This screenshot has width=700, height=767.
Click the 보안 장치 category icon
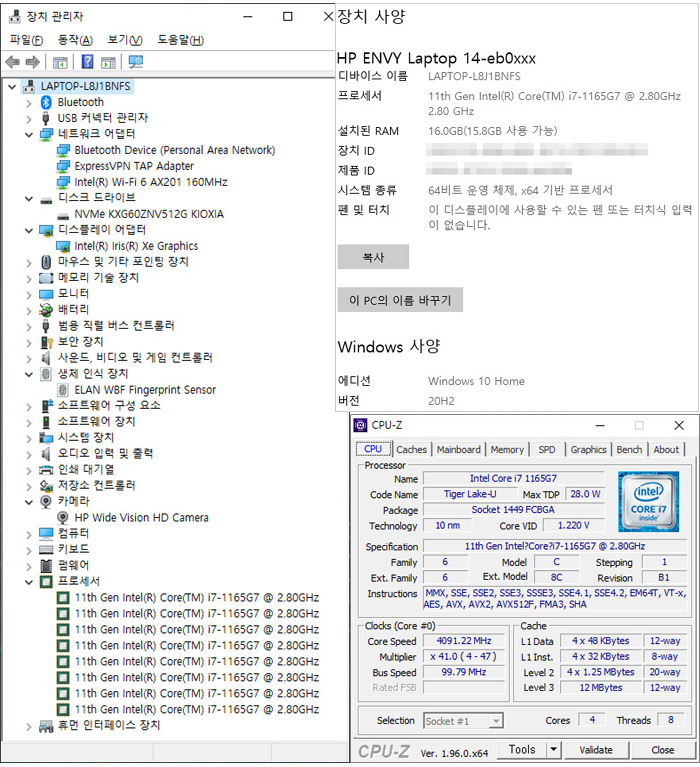tap(46, 342)
